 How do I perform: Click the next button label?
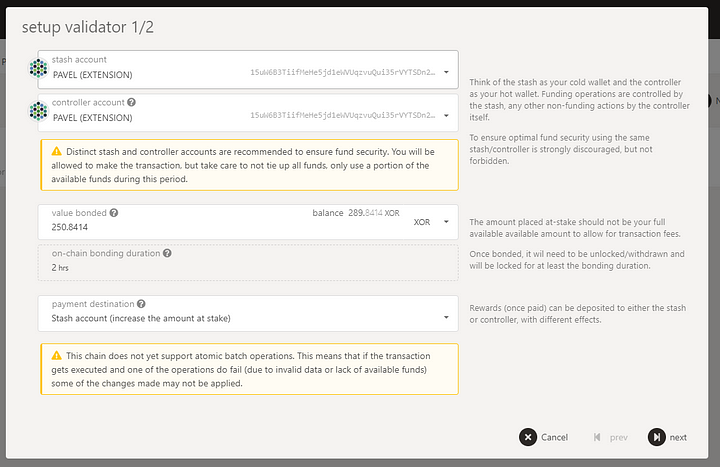678,438
